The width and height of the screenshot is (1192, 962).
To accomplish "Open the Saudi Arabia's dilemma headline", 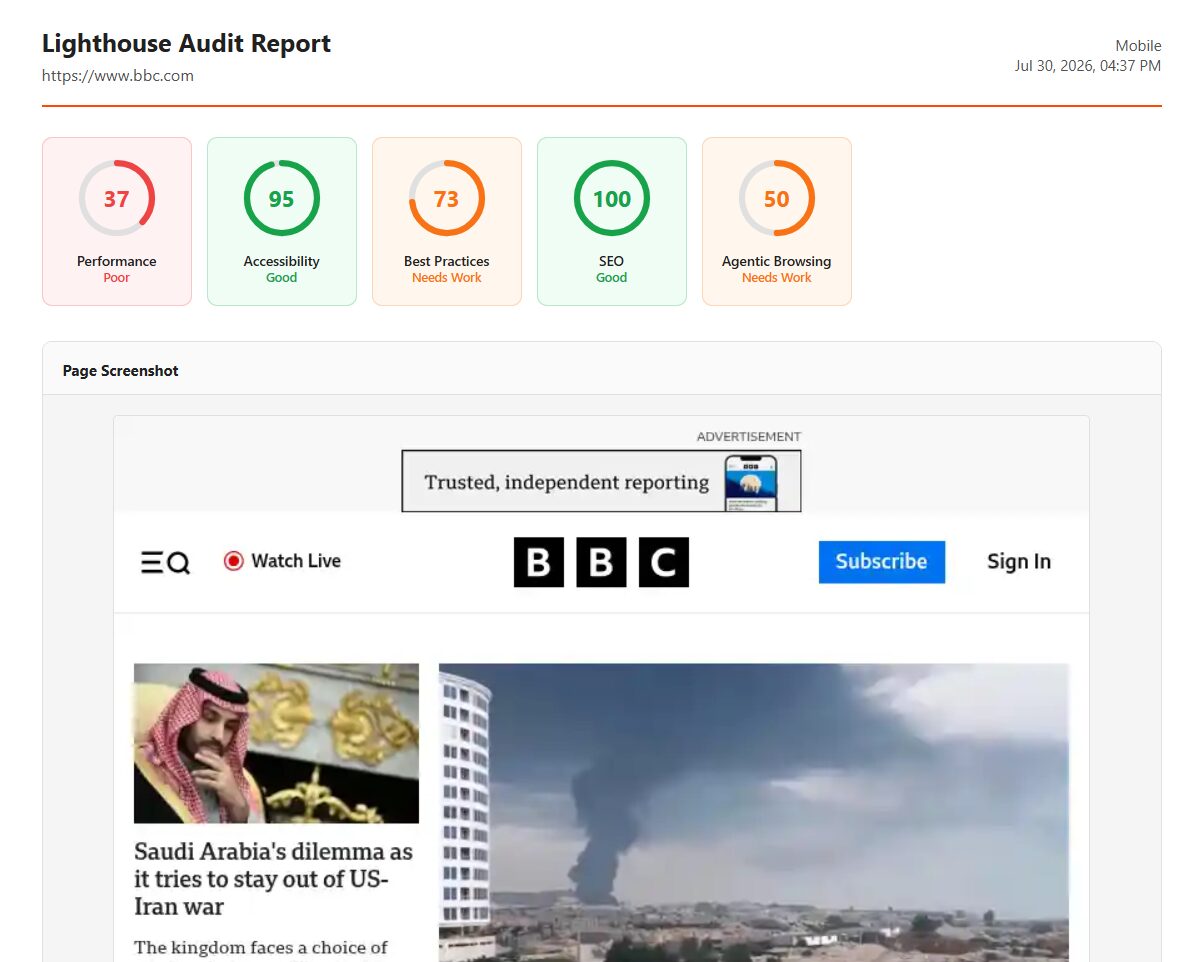I will click(x=274, y=878).
